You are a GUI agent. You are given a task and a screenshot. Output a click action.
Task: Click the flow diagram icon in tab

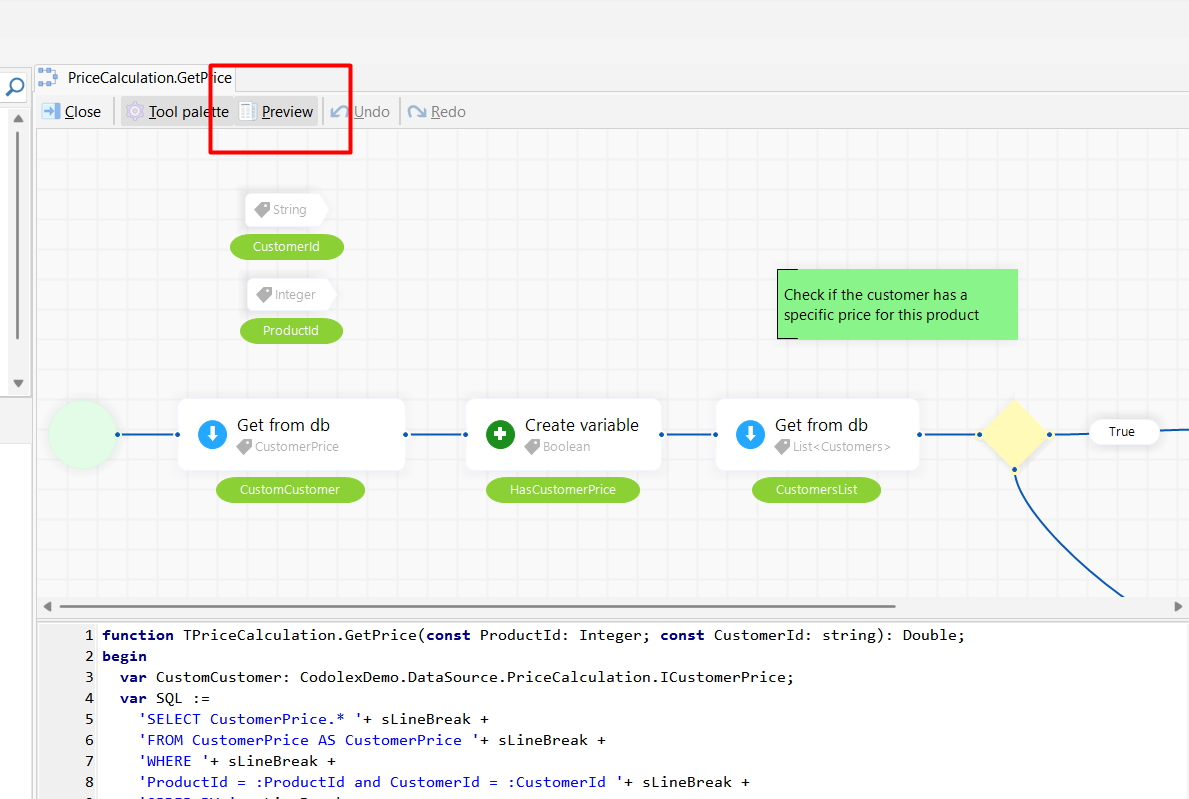pyautogui.click(x=48, y=78)
